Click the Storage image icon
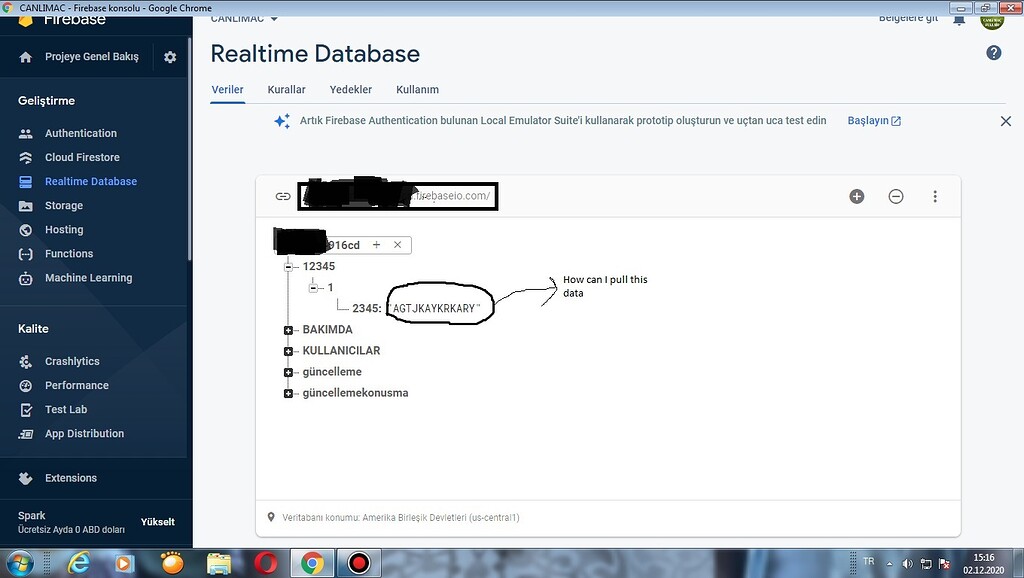 pyautogui.click(x=25, y=206)
